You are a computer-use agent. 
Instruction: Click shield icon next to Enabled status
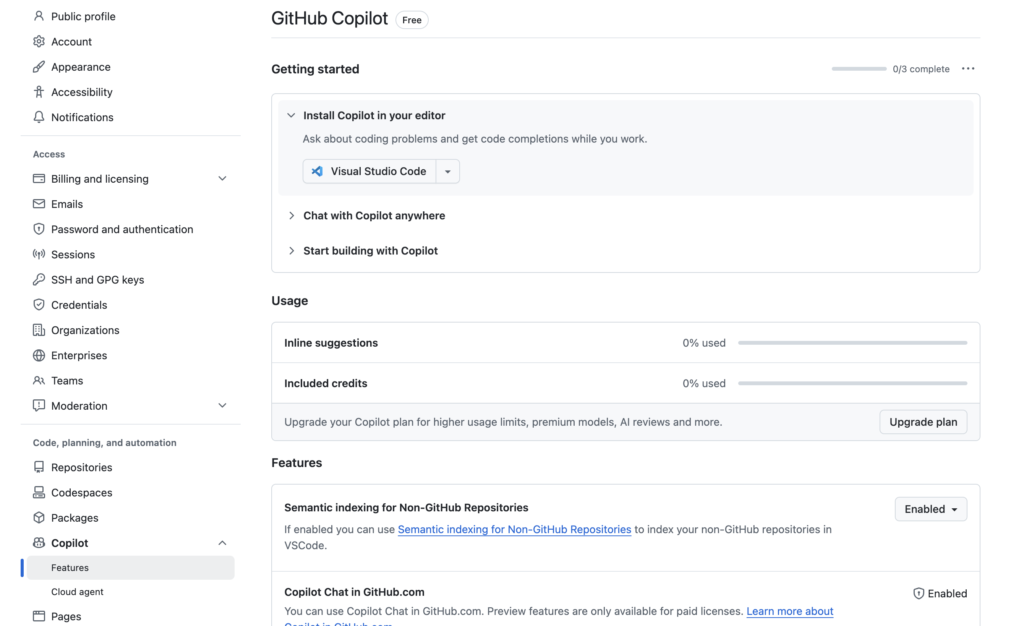click(918, 593)
